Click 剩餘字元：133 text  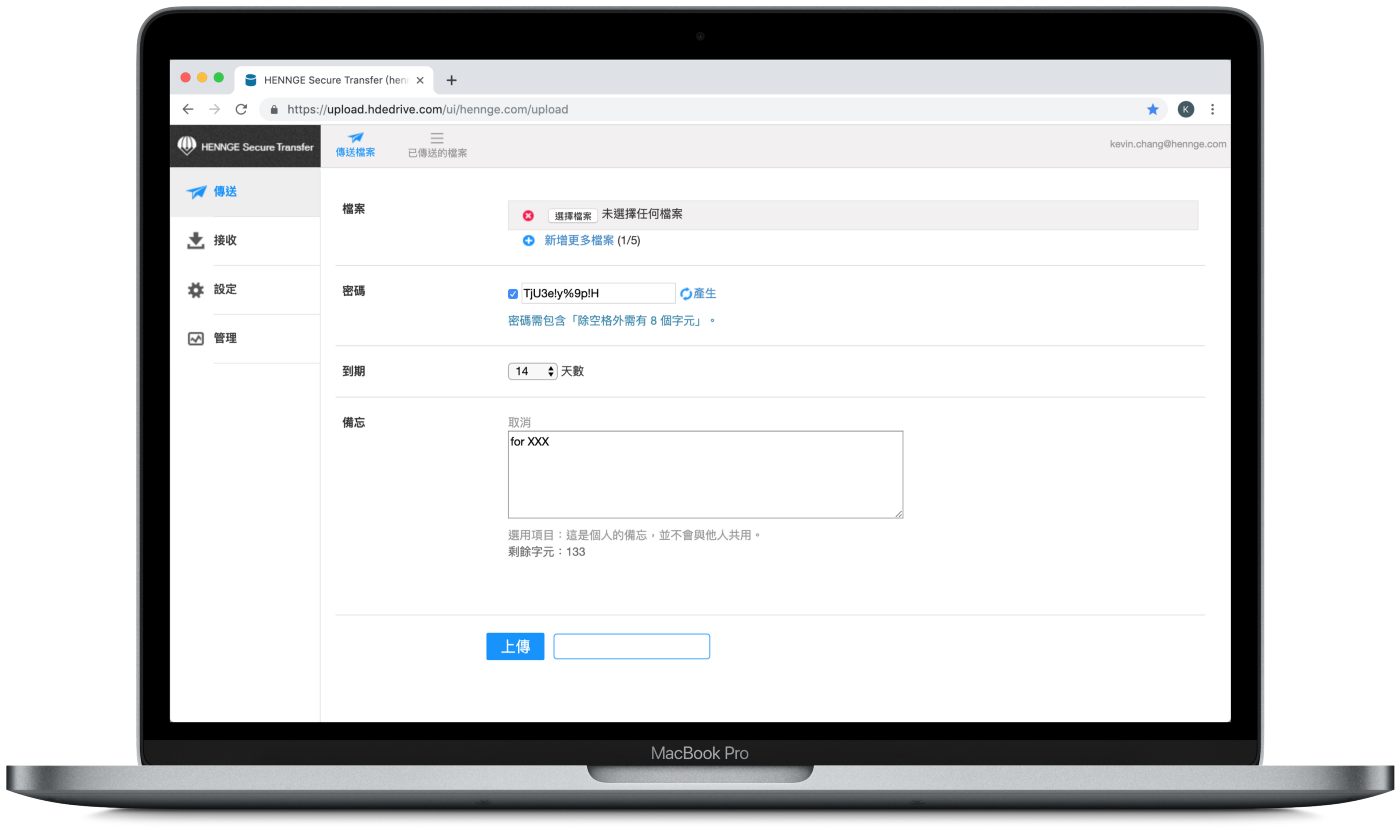click(x=547, y=552)
